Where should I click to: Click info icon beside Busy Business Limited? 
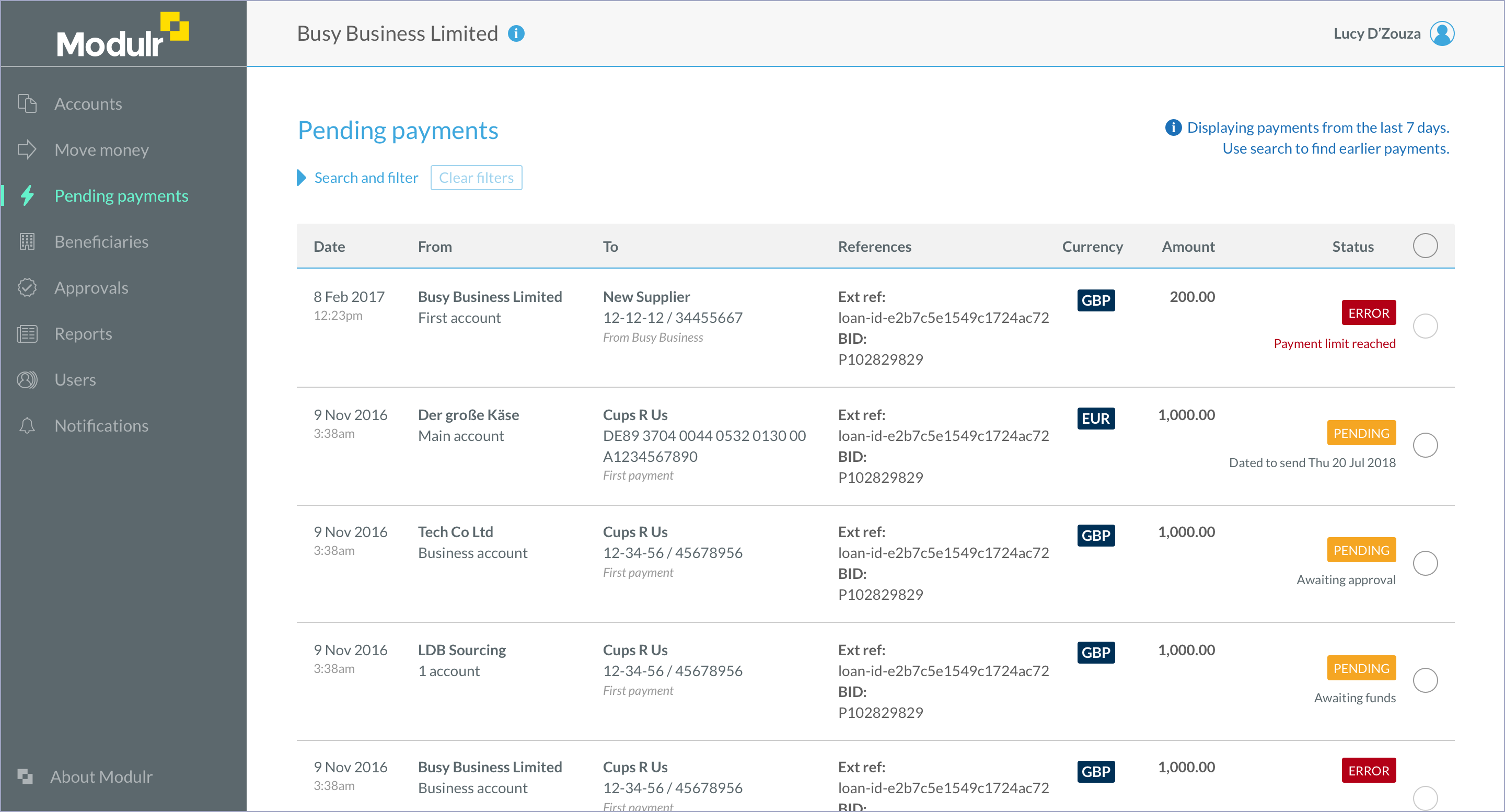pos(516,33)
